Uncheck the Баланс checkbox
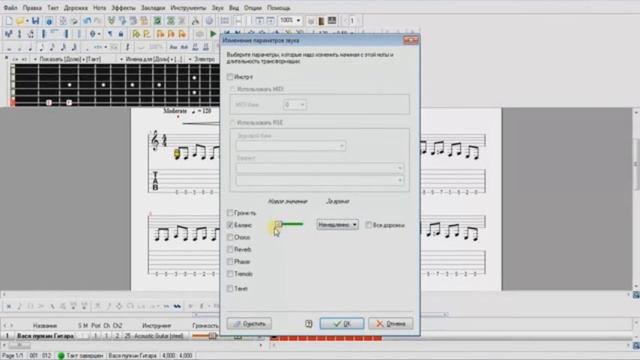This screenshot has height=360, width=640. pos(230,225)
